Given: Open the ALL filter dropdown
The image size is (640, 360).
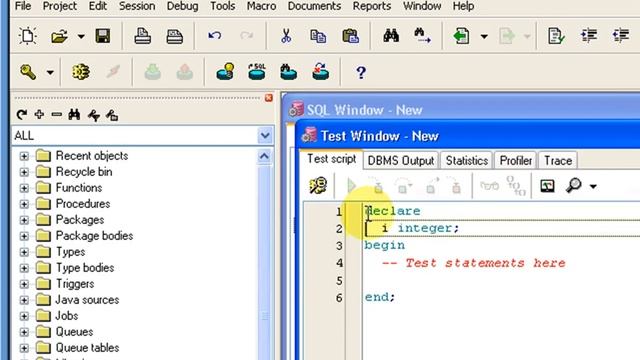Looking at the screenshot, I should coord(265,136).
